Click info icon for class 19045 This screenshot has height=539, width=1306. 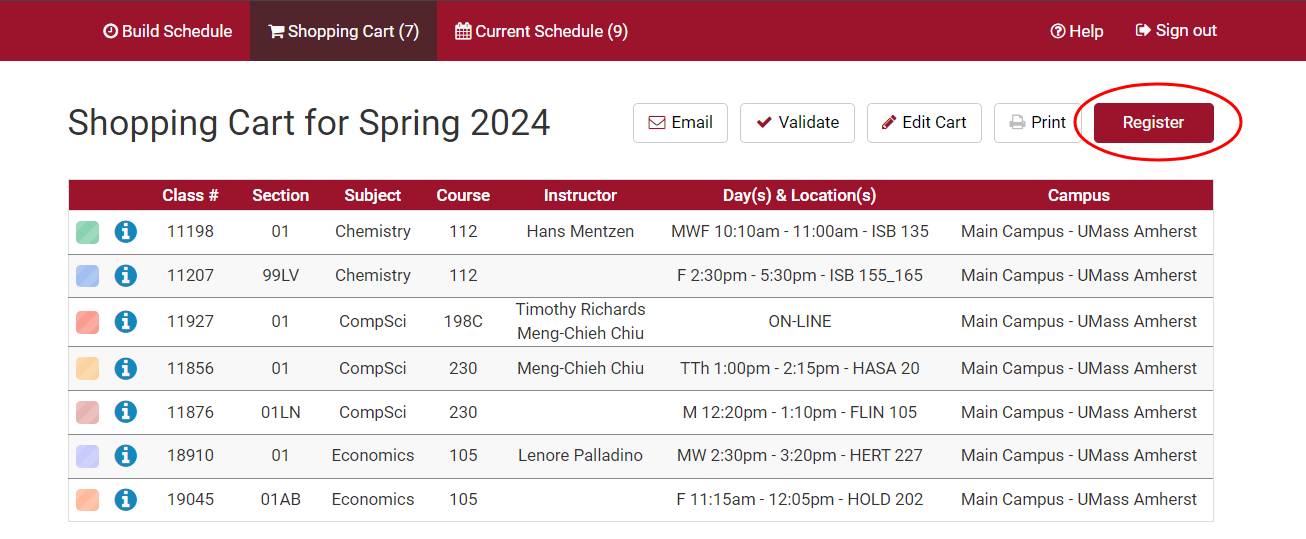coord(125,499)
